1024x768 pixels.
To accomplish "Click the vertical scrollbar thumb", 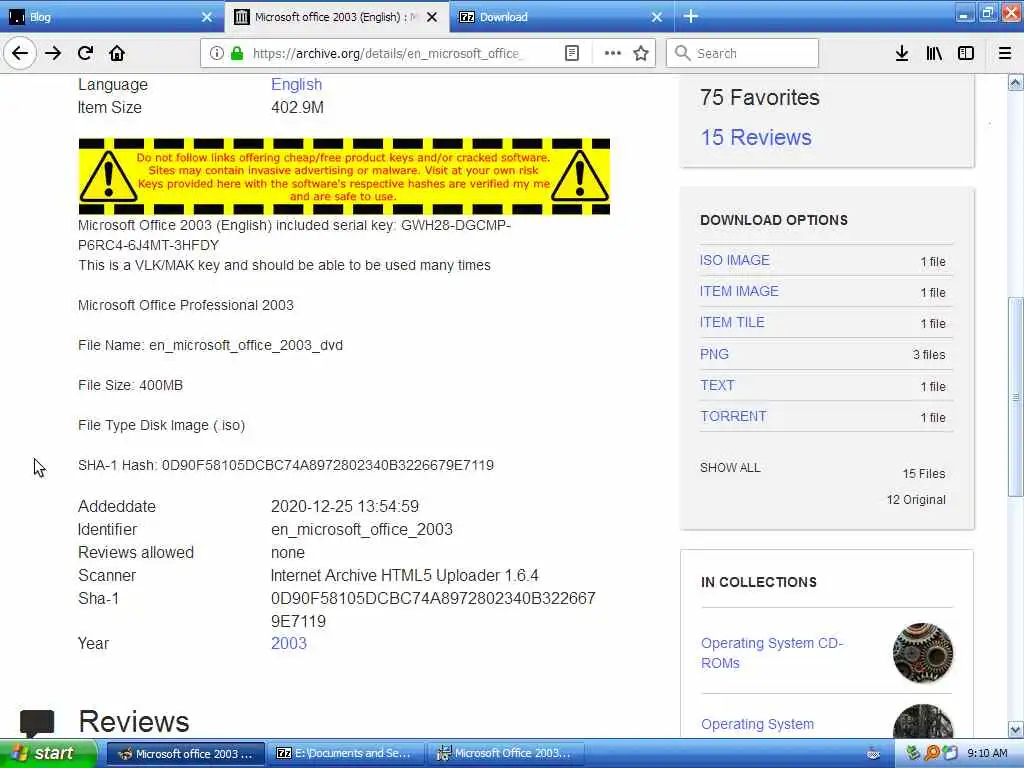I will tap(1016, 397).
